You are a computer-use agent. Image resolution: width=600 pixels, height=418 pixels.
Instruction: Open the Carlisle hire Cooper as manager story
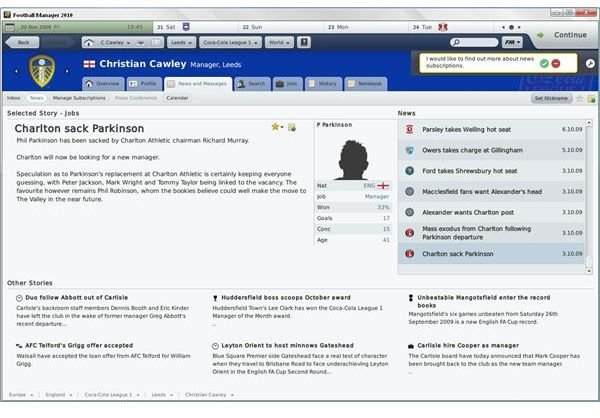point(468,345)
